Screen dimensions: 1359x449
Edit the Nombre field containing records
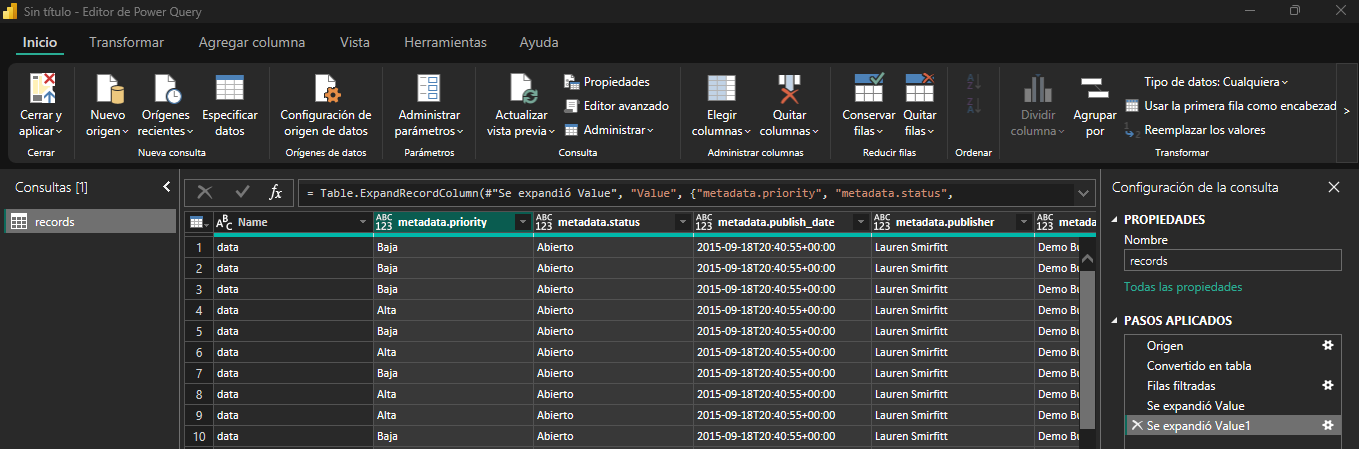[x=1232, y=260]
